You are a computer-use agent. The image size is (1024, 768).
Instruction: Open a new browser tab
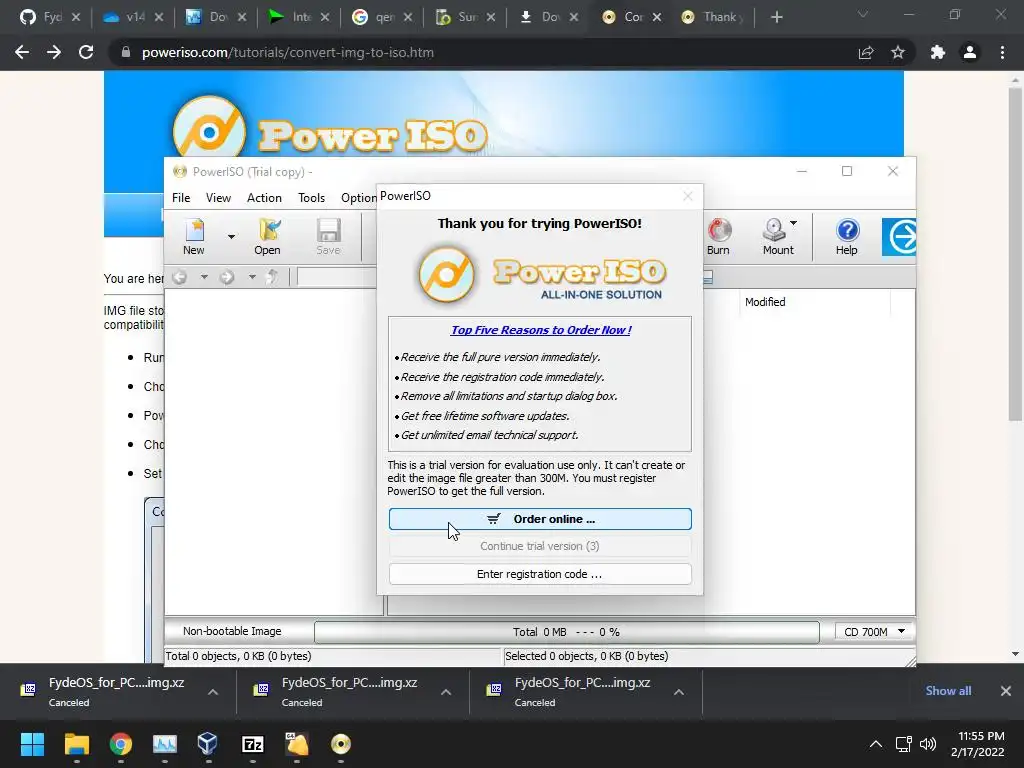pyautogui.click(x=776, y=17)
